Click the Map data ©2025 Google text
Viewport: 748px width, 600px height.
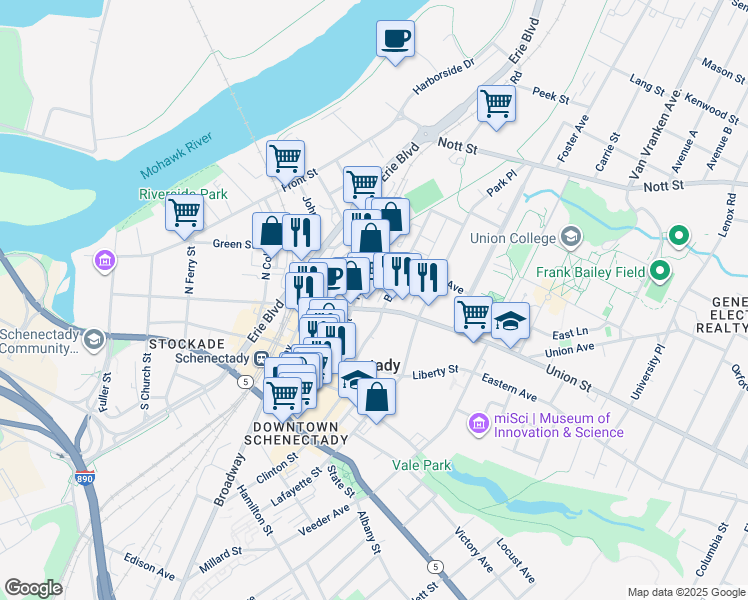tap(686, 592)
